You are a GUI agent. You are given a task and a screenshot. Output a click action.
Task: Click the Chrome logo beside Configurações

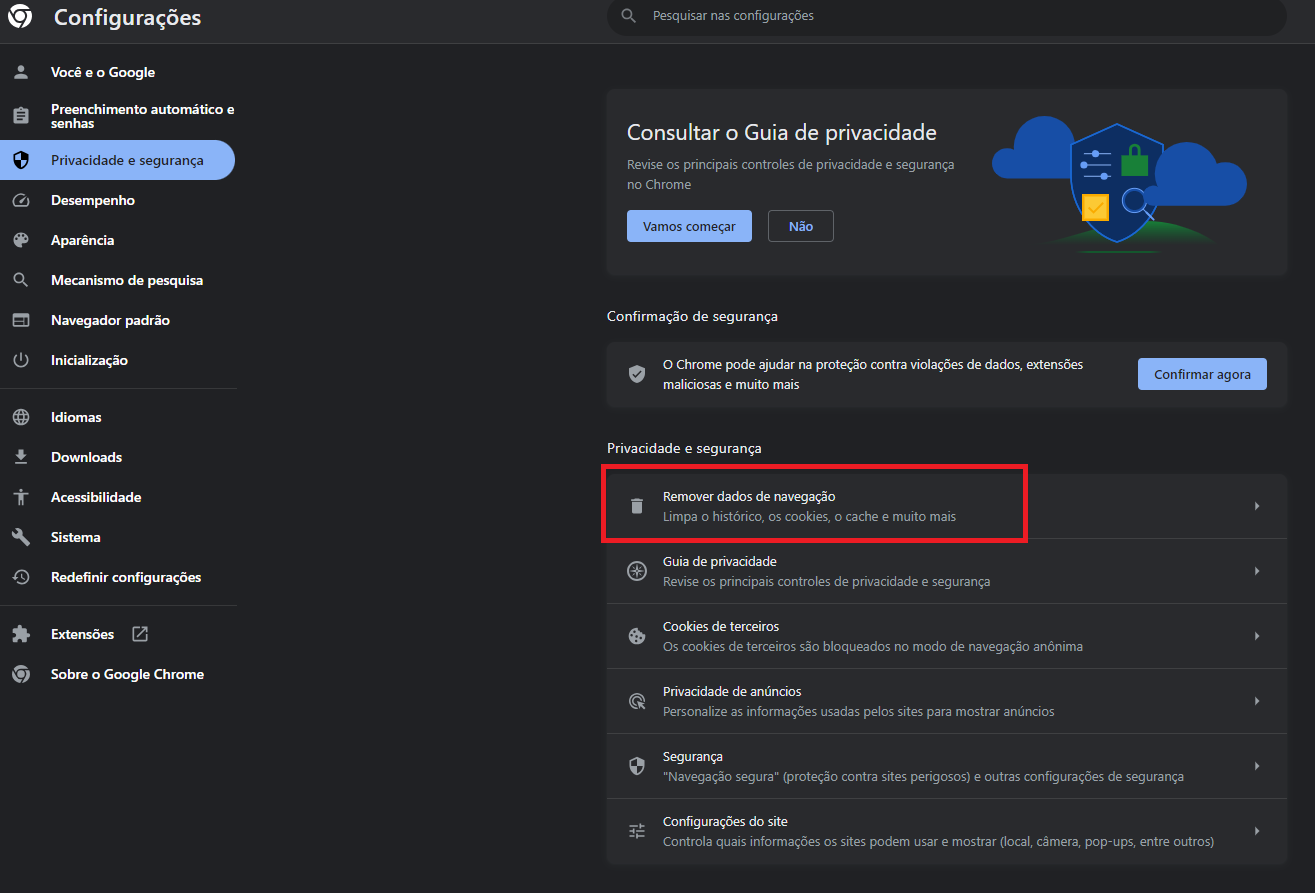(x=20, y=17)
